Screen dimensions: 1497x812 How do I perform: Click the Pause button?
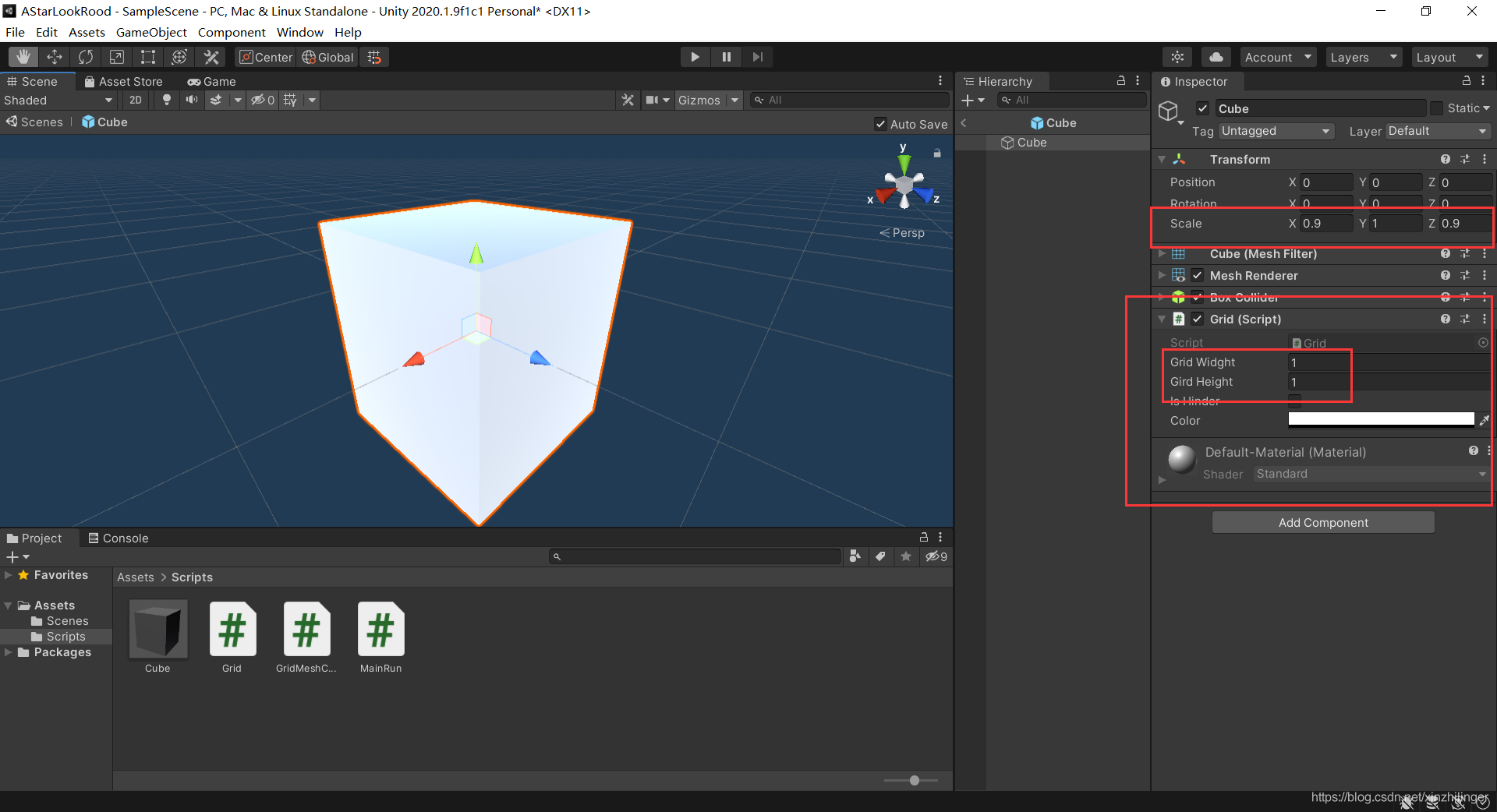click(x=727, y=57)
